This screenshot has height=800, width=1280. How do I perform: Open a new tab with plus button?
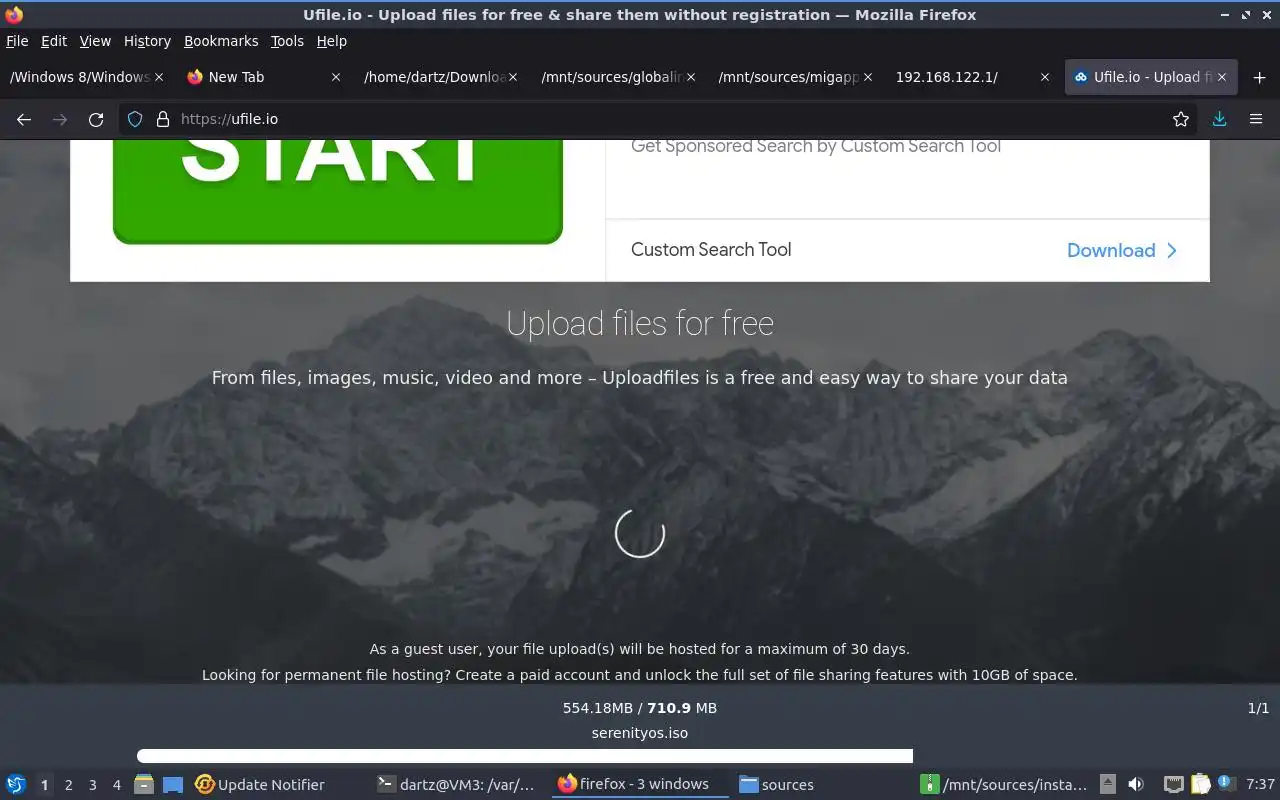tap(1259, 77)
